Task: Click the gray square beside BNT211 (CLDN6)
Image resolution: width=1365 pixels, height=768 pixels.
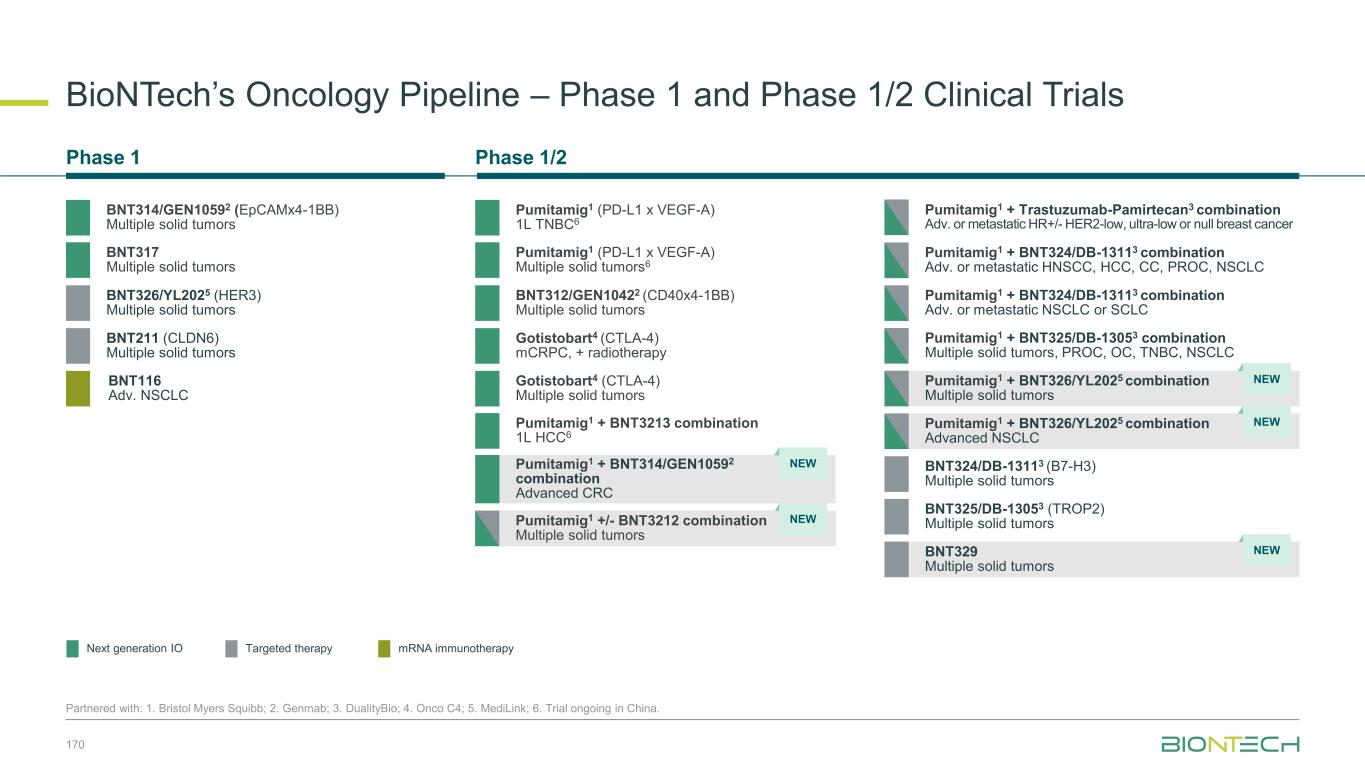Action: tap(79, 346)
